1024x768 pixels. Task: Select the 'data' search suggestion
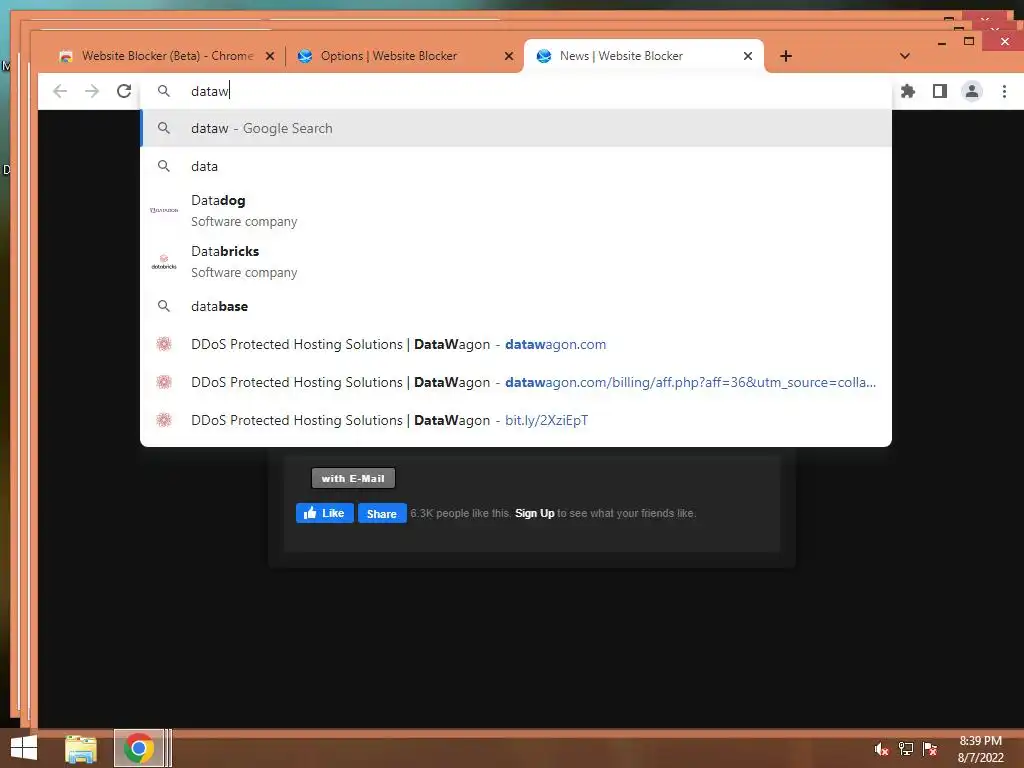pos(516,166)
